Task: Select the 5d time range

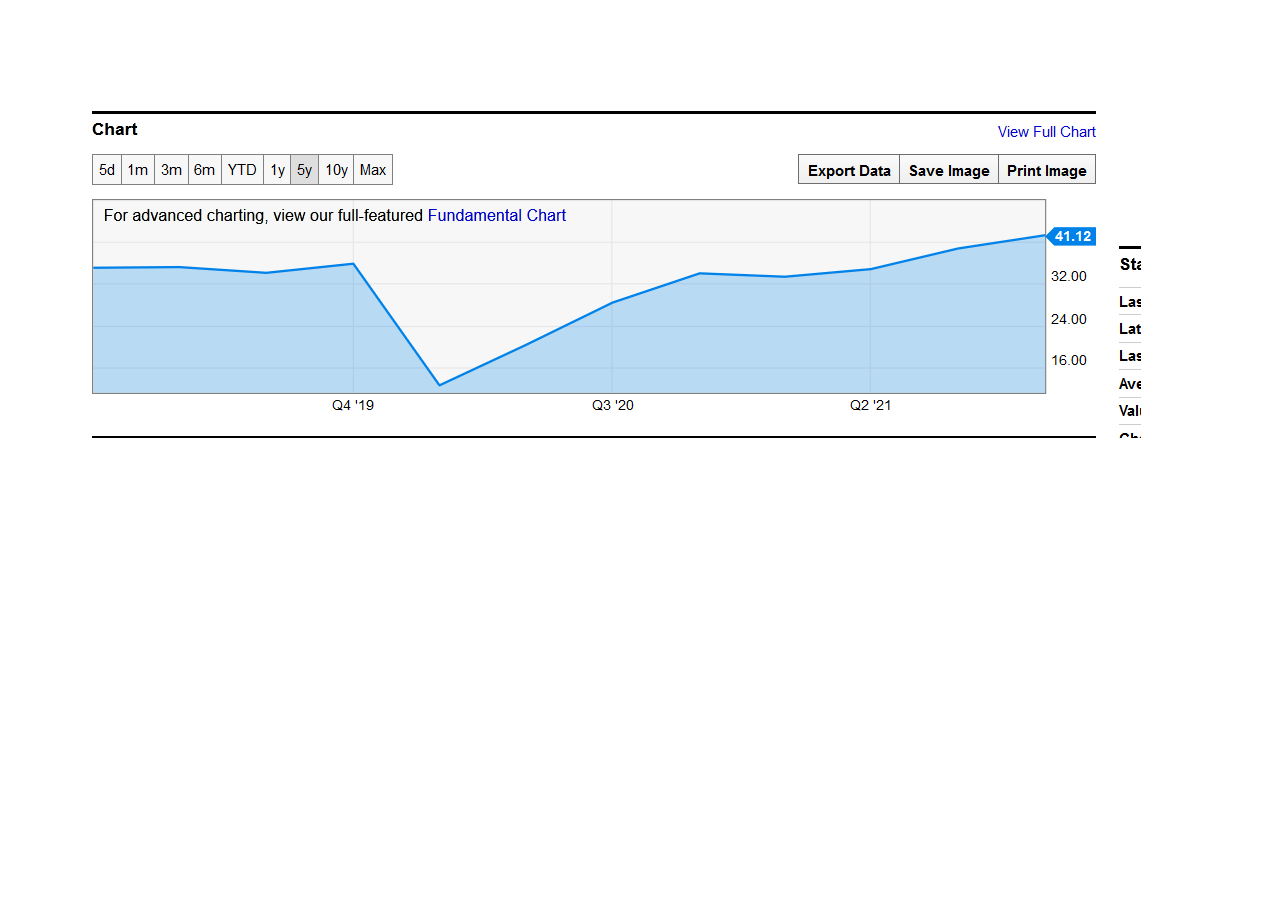Action: (x=107, y=170)
